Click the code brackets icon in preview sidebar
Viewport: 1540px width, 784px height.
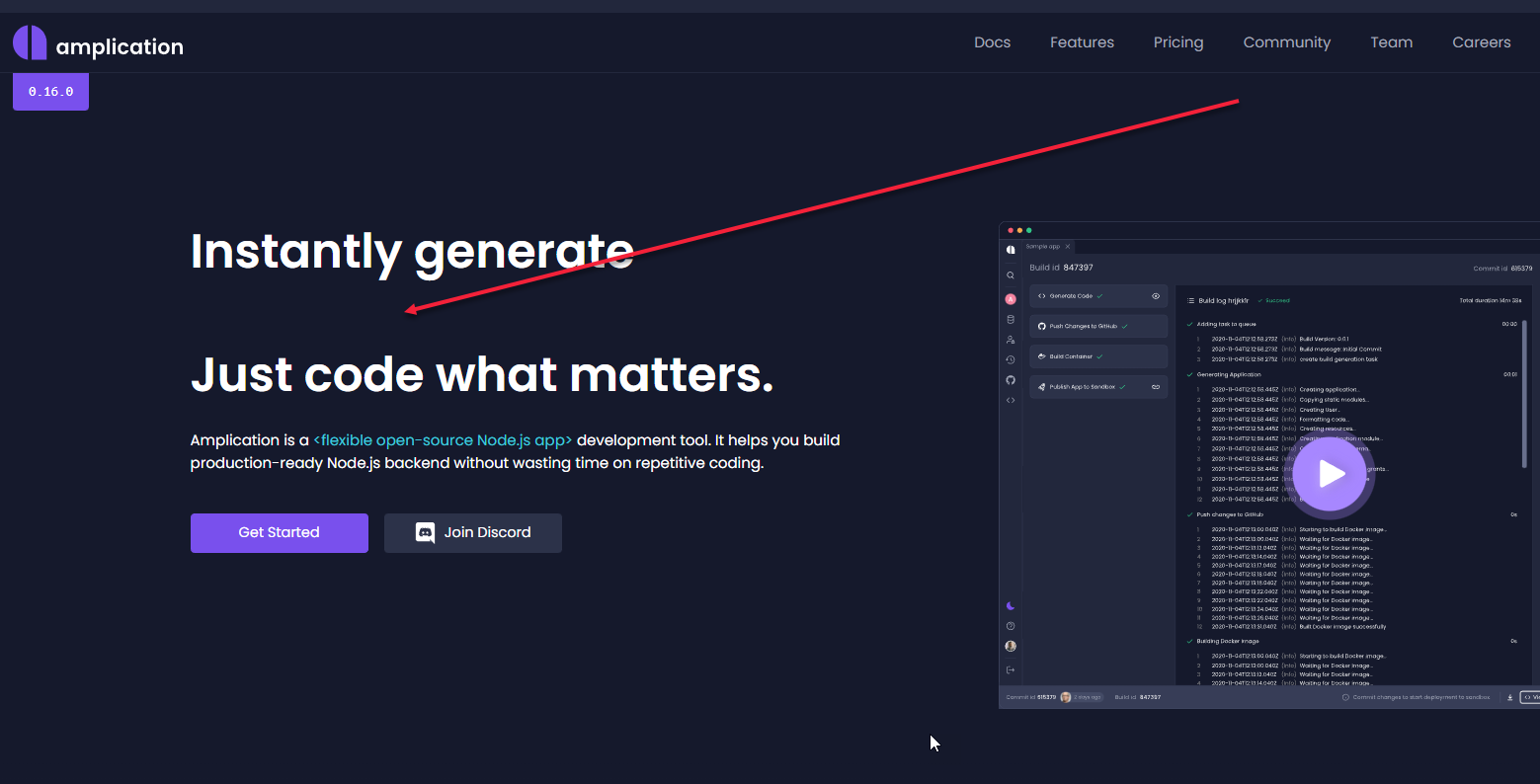(x=1011, y=400)
